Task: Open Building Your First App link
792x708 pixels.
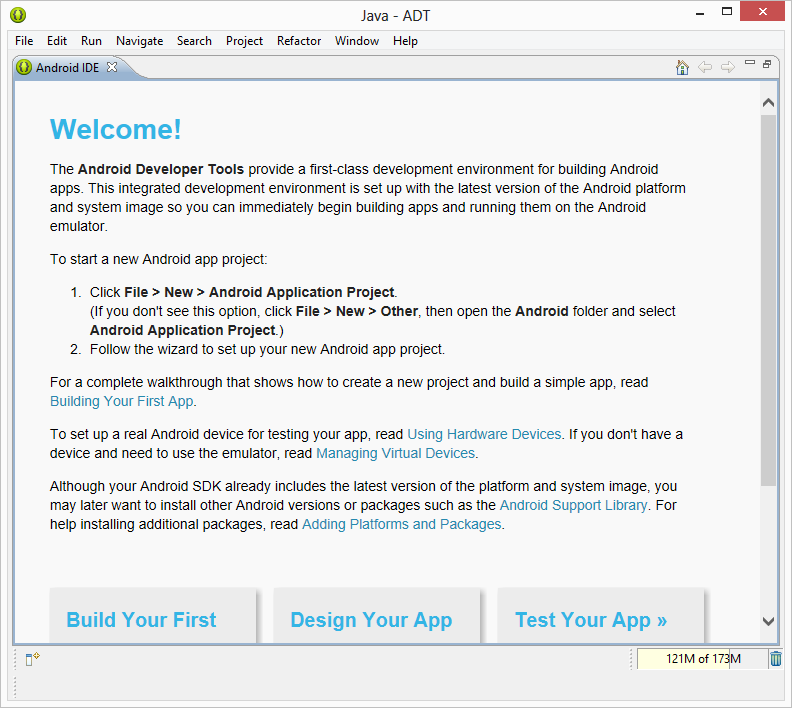Action: (x=122, y=401)
